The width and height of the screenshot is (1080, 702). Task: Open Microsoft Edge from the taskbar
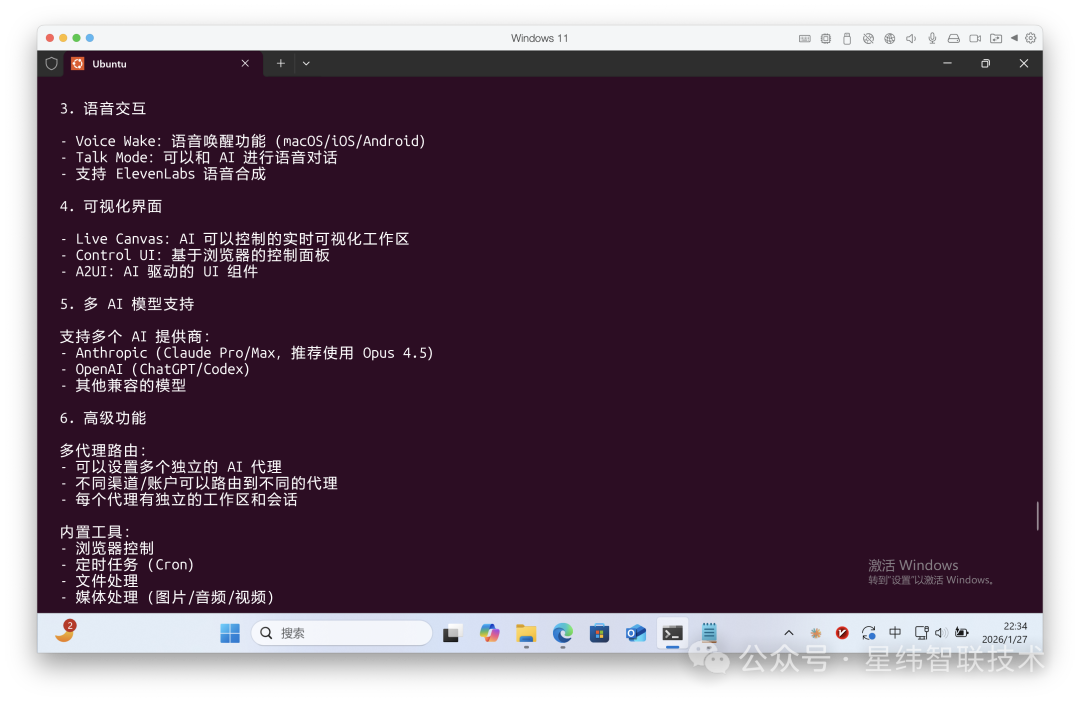[563, 633]
